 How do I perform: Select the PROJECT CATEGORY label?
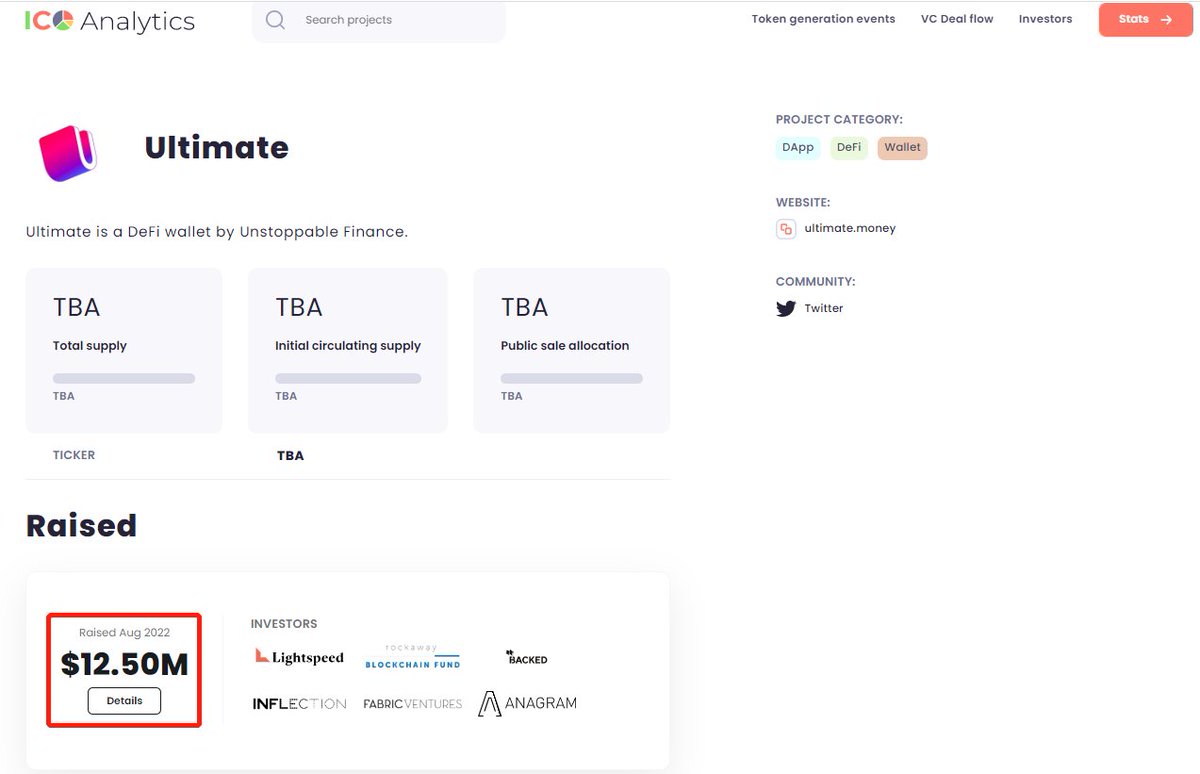[839, 120]
